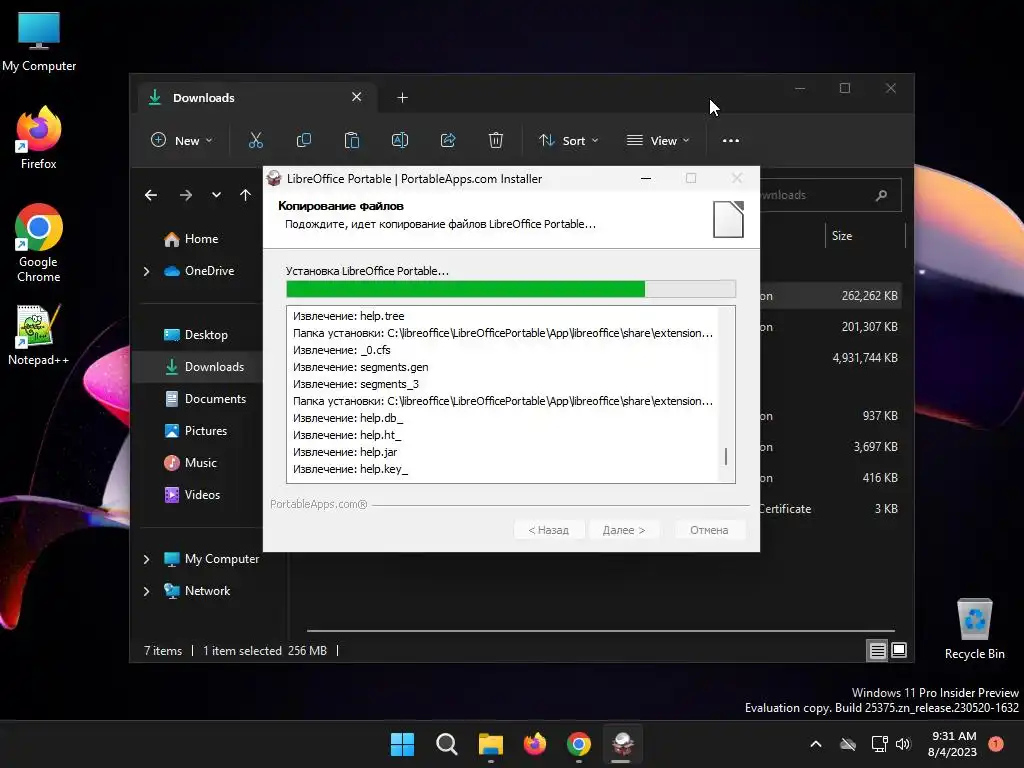This screenshot has height=768, width=1024.
Task: Add a new Explorer tab with plus button
Action: 402,98
